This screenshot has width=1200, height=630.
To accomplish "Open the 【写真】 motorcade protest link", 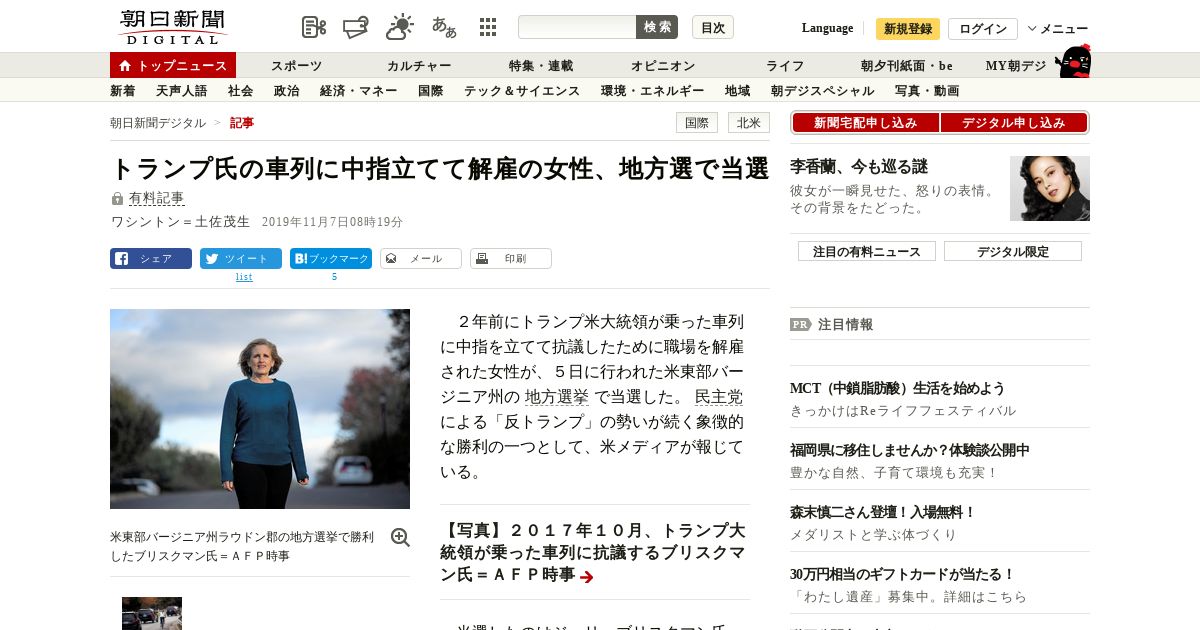I will [x=592, y=552].
